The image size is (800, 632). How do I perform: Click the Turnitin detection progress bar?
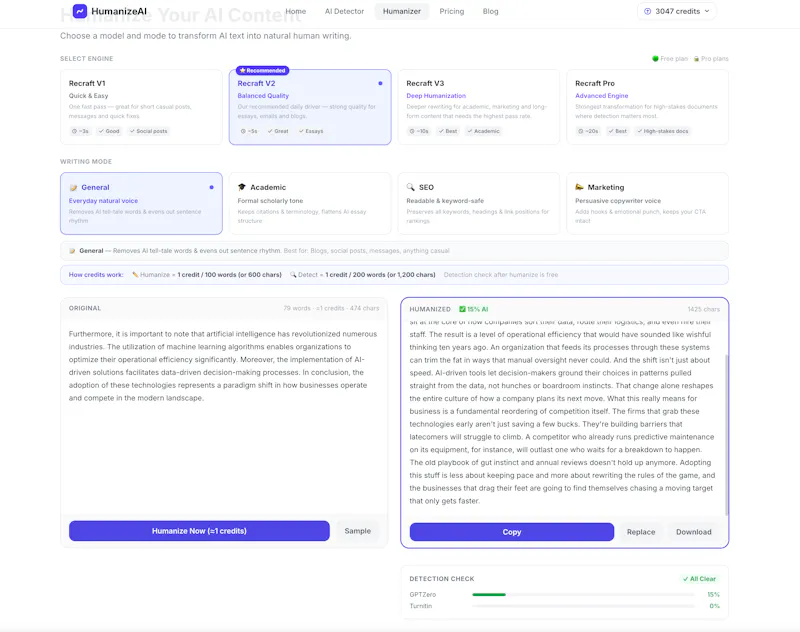[584, 606]
